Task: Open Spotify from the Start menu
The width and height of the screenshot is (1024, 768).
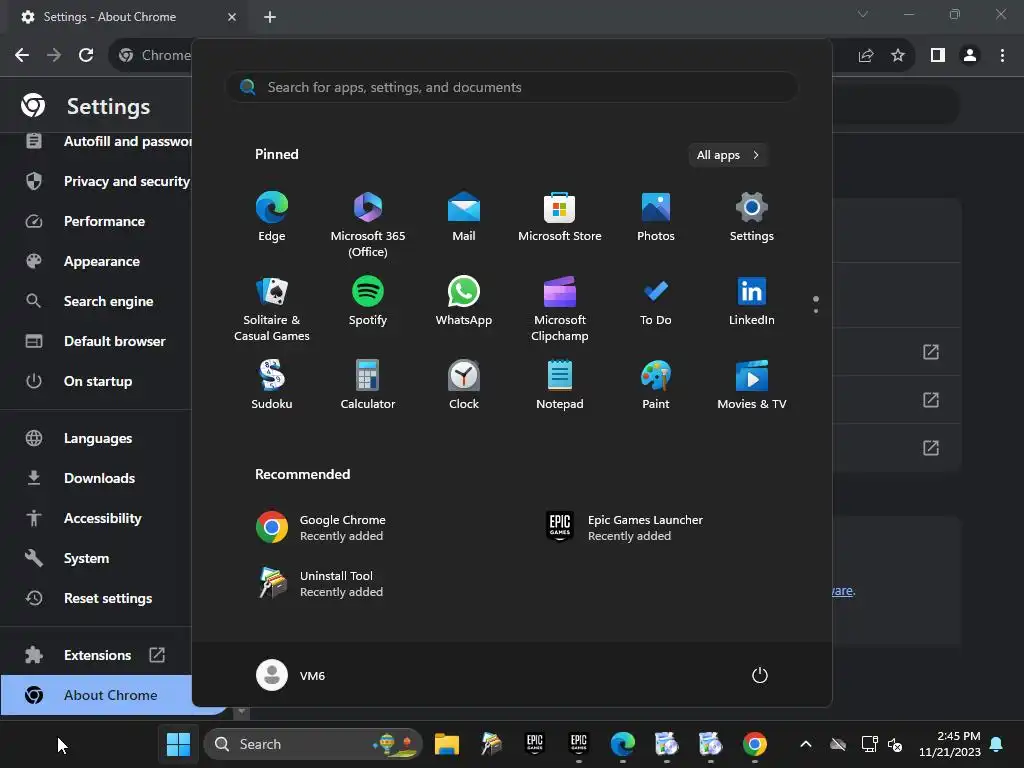Action: [368, 300]
